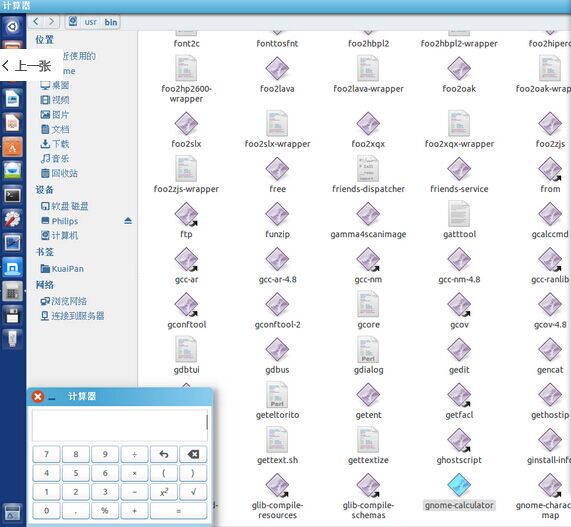The width and height of the screenshot is (571, 527).
Task: Click the usr path segment
Action: [x=90, y=22]
